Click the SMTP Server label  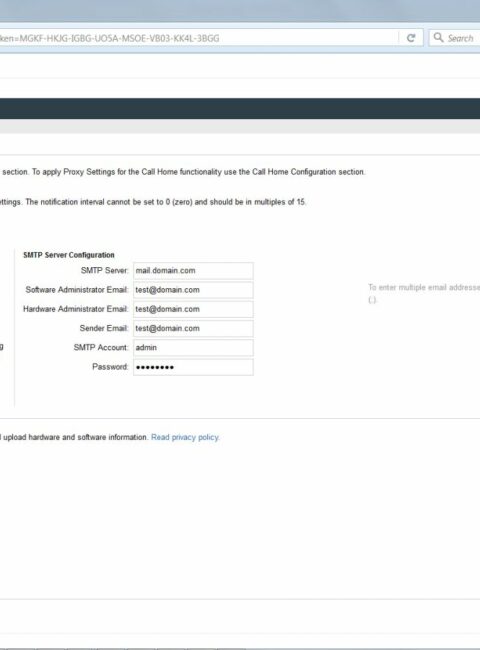coord(105,271)
